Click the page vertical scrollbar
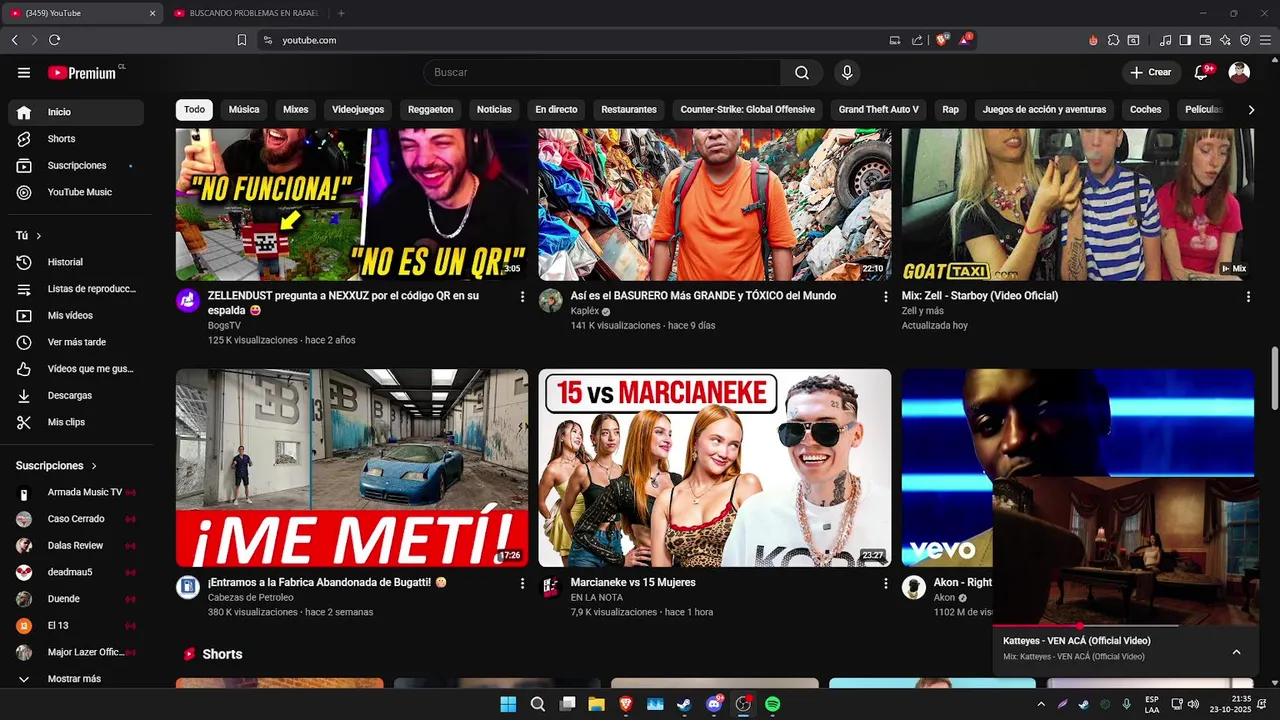The image size is (1280, 720). (x=1274, y=378)
